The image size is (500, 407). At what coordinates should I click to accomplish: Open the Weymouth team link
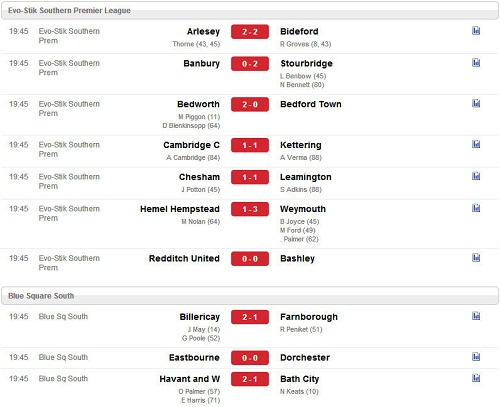[x=303, y=209]
